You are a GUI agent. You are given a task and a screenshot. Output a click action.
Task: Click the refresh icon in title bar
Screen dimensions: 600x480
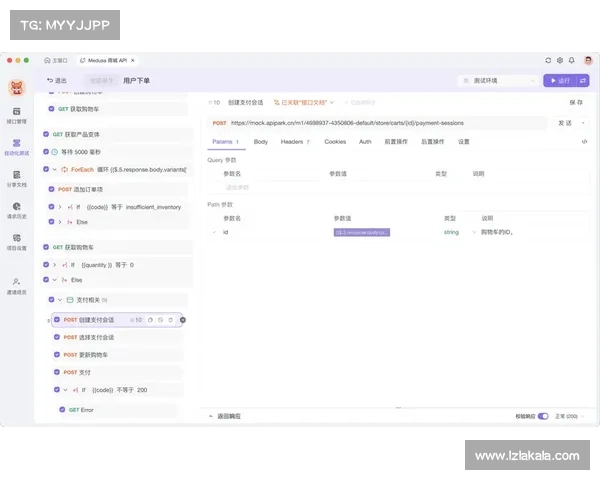(x=548, y=60)
